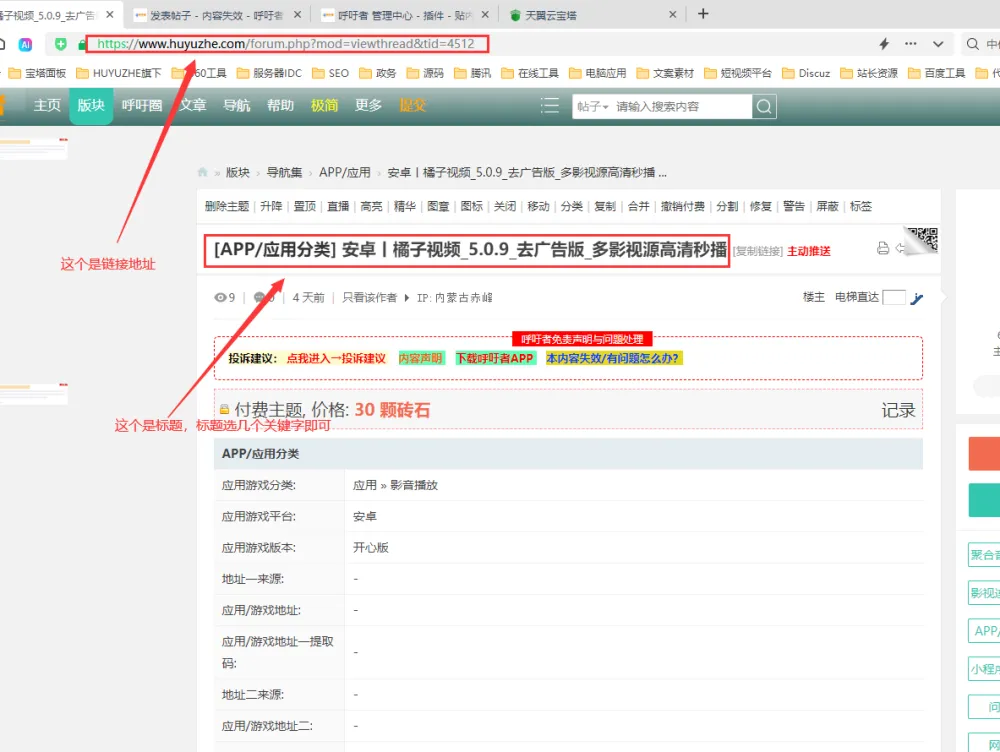
Task: Click the lightning icon in address bar
Action: [x=884, y=44]
